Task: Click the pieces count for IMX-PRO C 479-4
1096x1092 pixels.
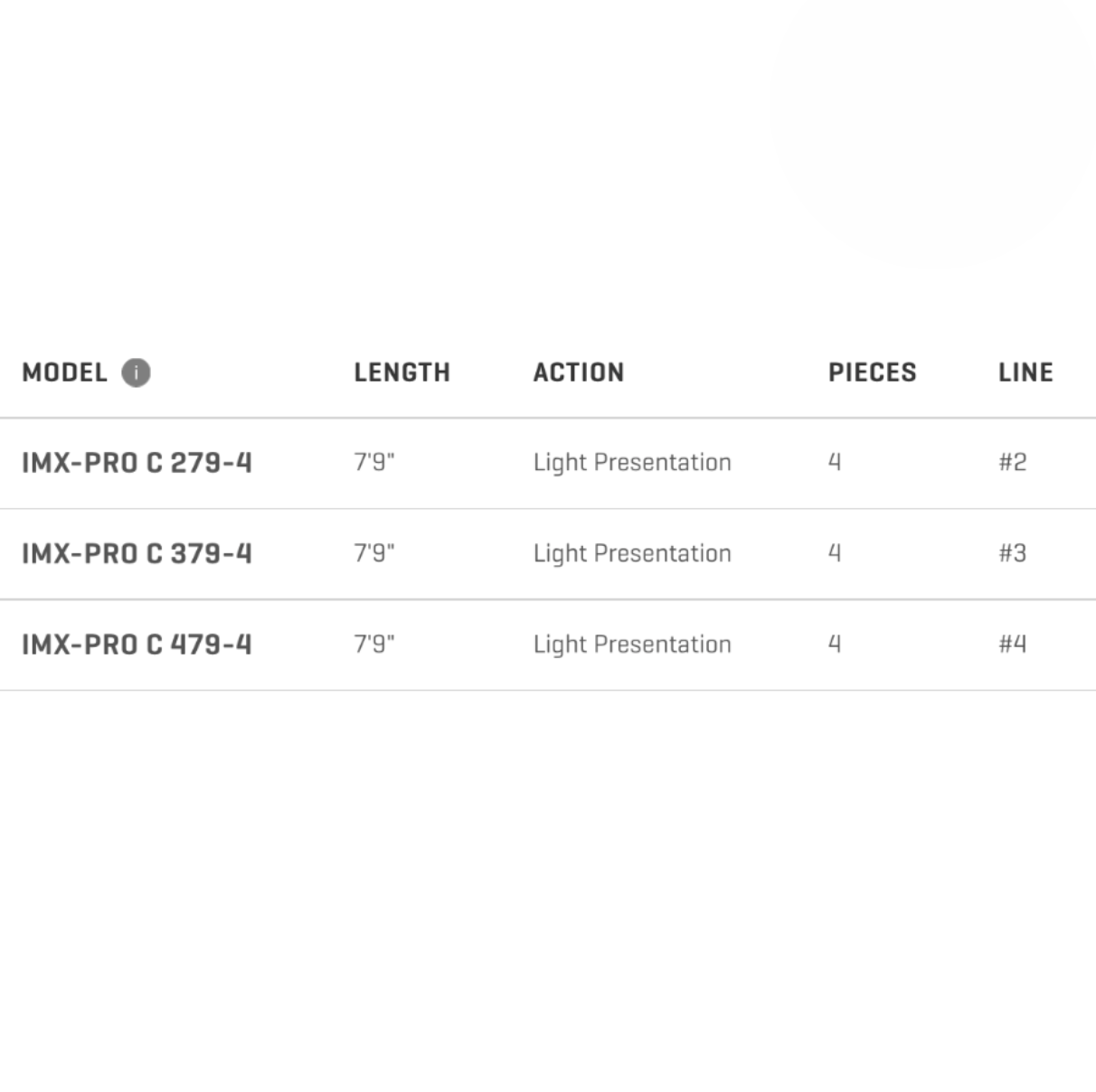Action: coord(835,644)
